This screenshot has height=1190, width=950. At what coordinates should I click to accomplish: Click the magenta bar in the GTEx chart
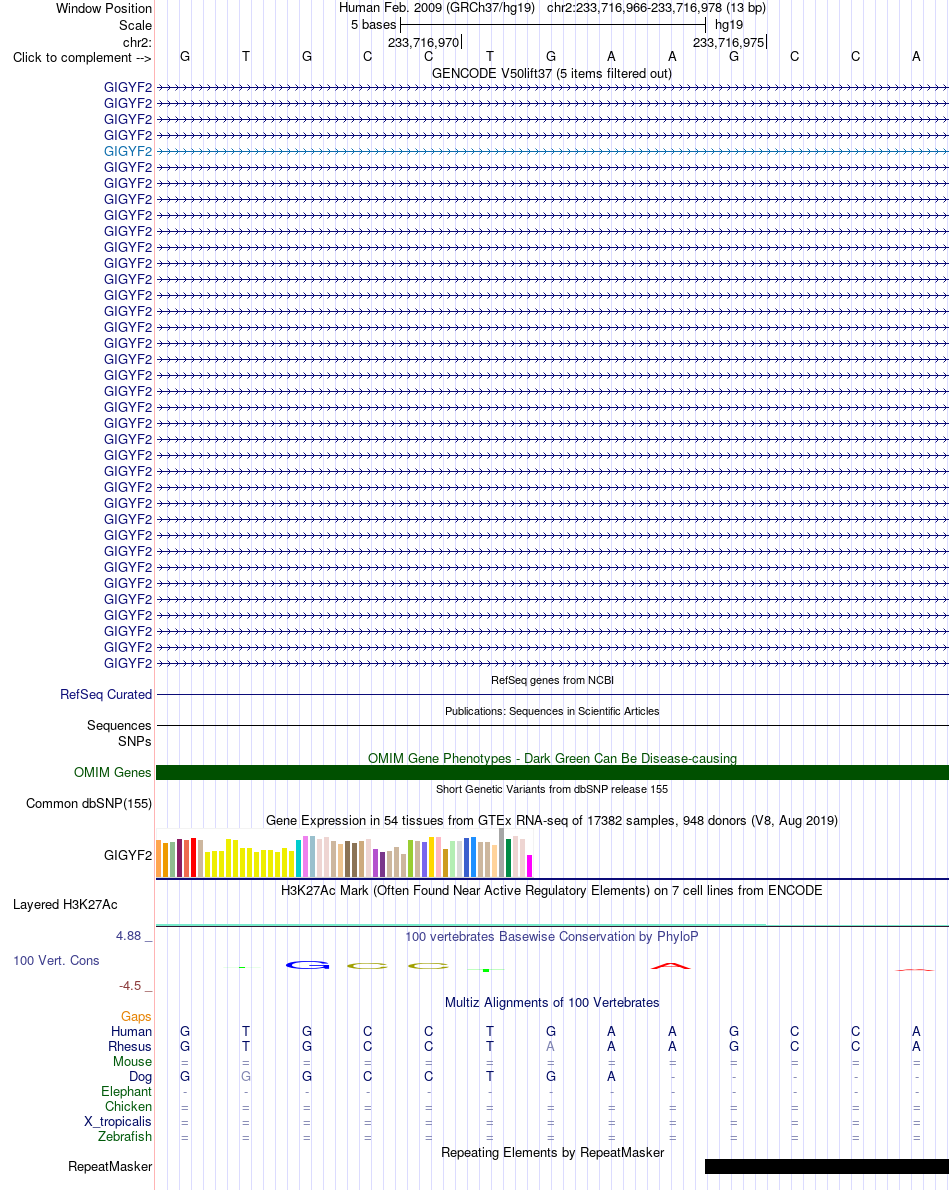coord(530,866)
